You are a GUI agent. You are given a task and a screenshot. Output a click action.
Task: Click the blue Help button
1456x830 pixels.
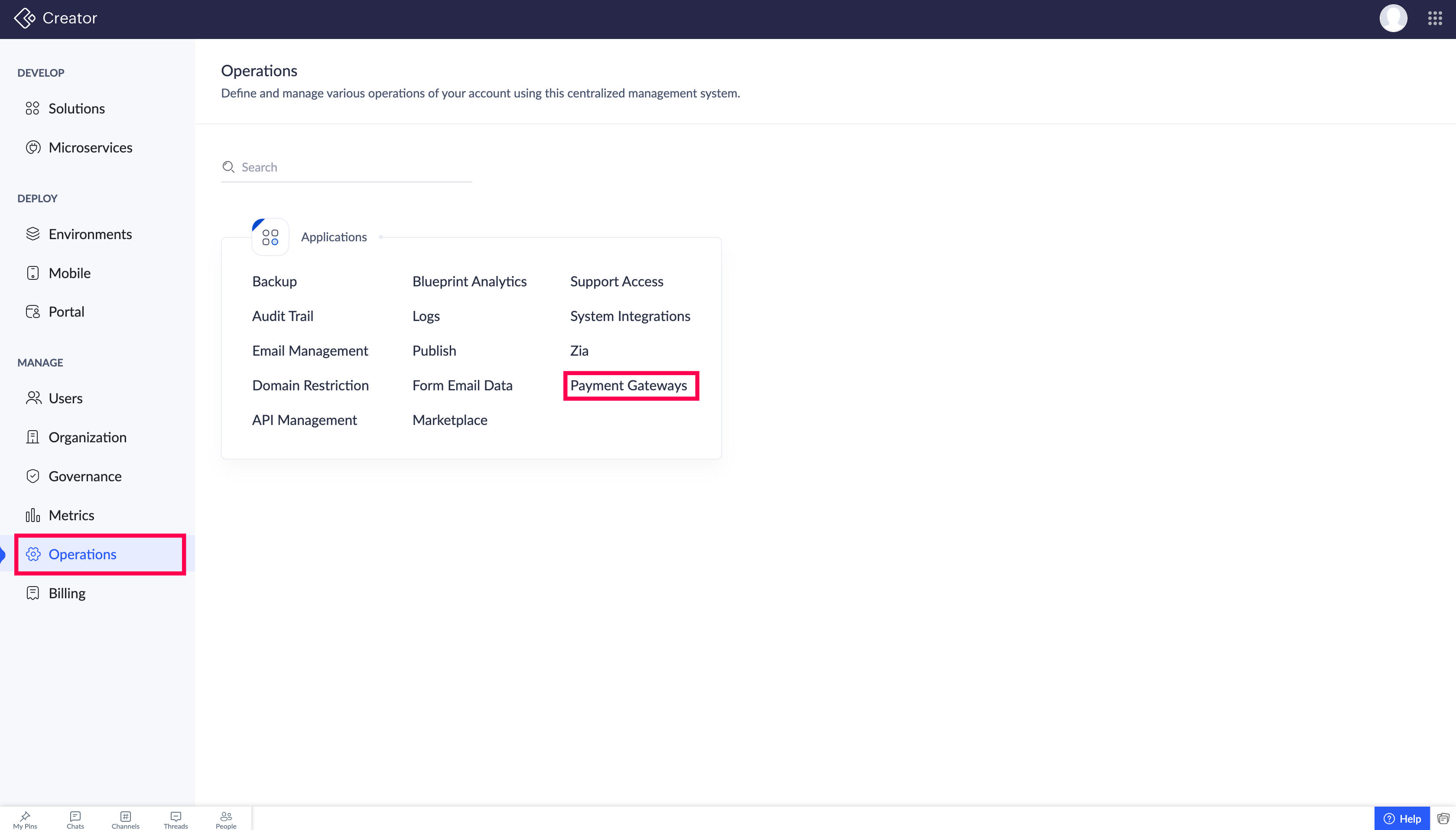pos(1402,819)
